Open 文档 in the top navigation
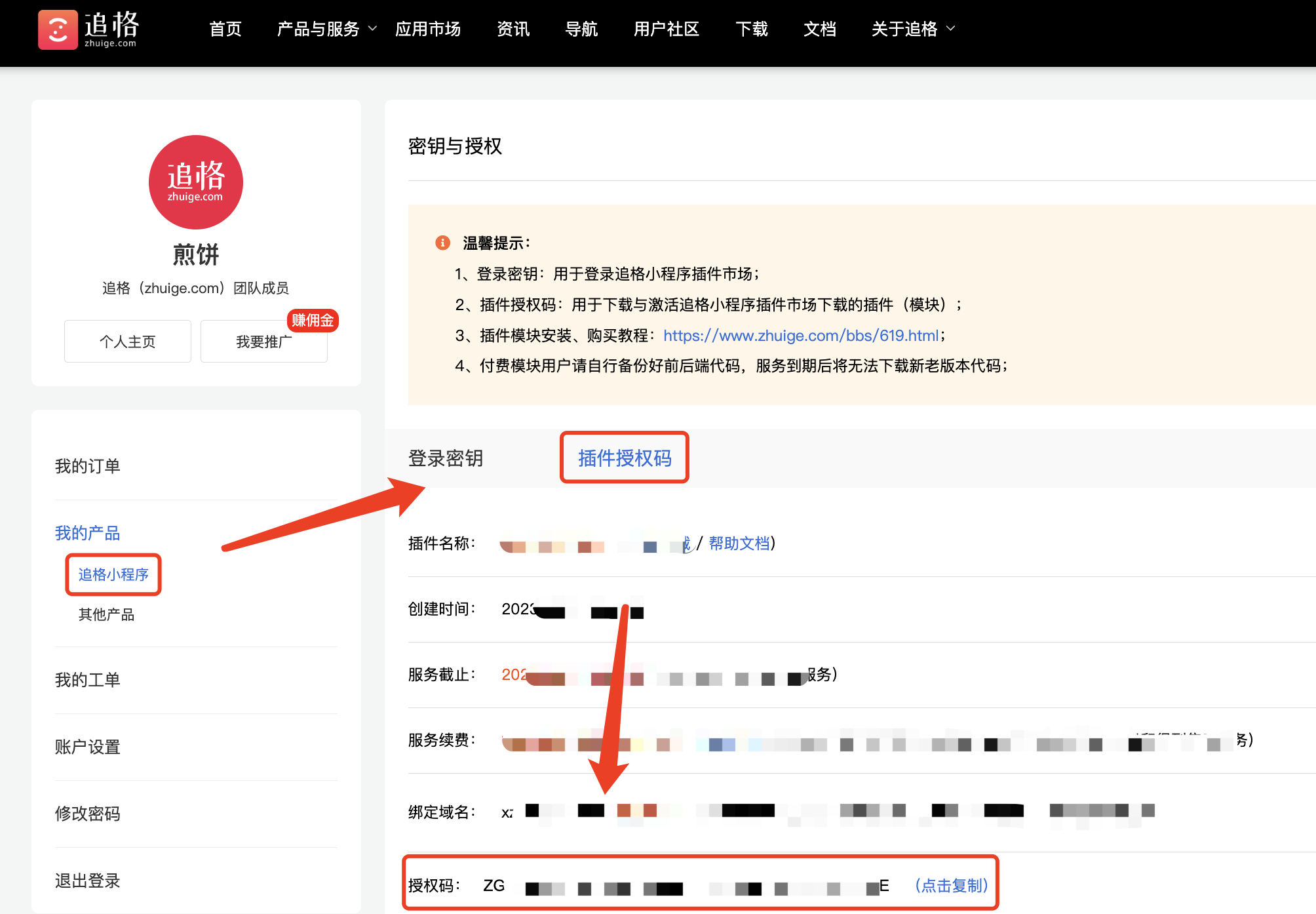Viewport: 1316px width, 914px height. pos(820,29)
